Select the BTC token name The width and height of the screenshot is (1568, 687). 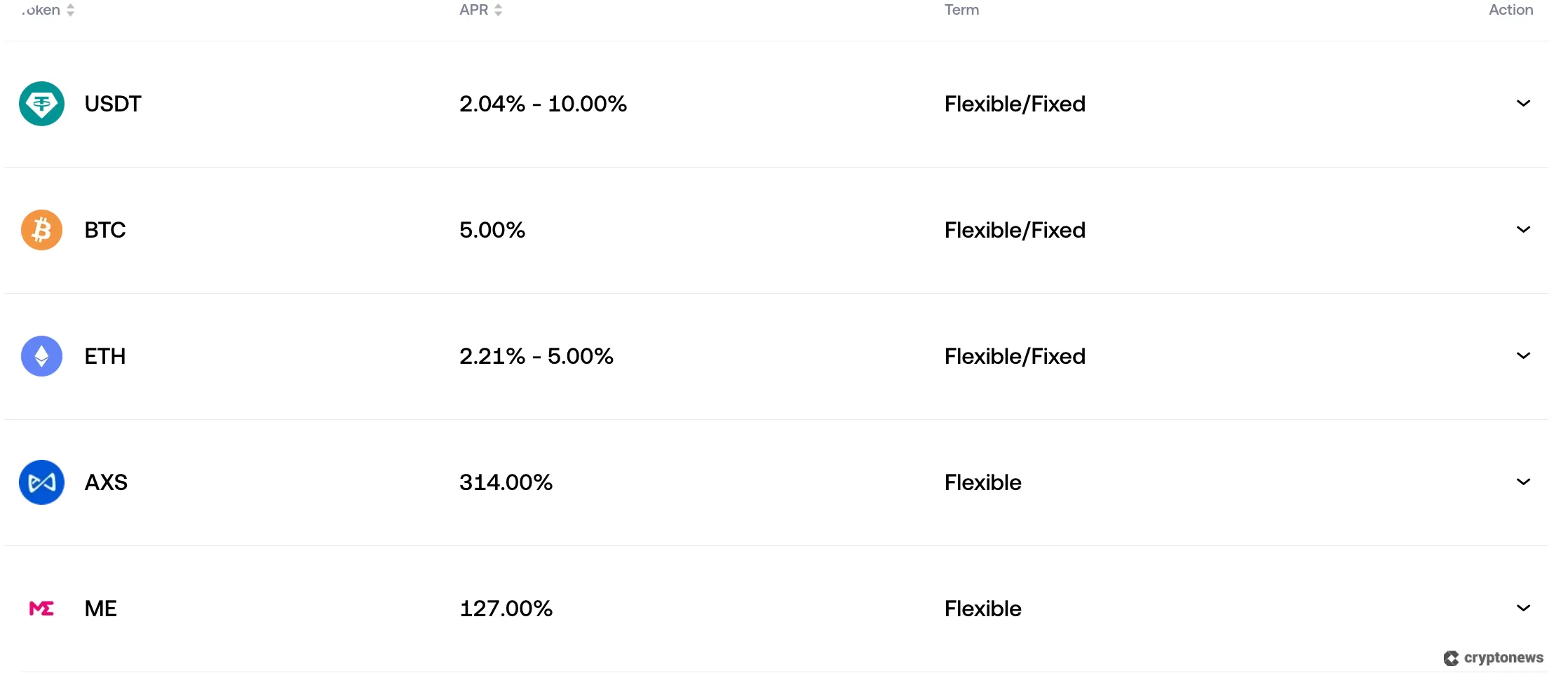pyautogui.click(x=105, y=230)
